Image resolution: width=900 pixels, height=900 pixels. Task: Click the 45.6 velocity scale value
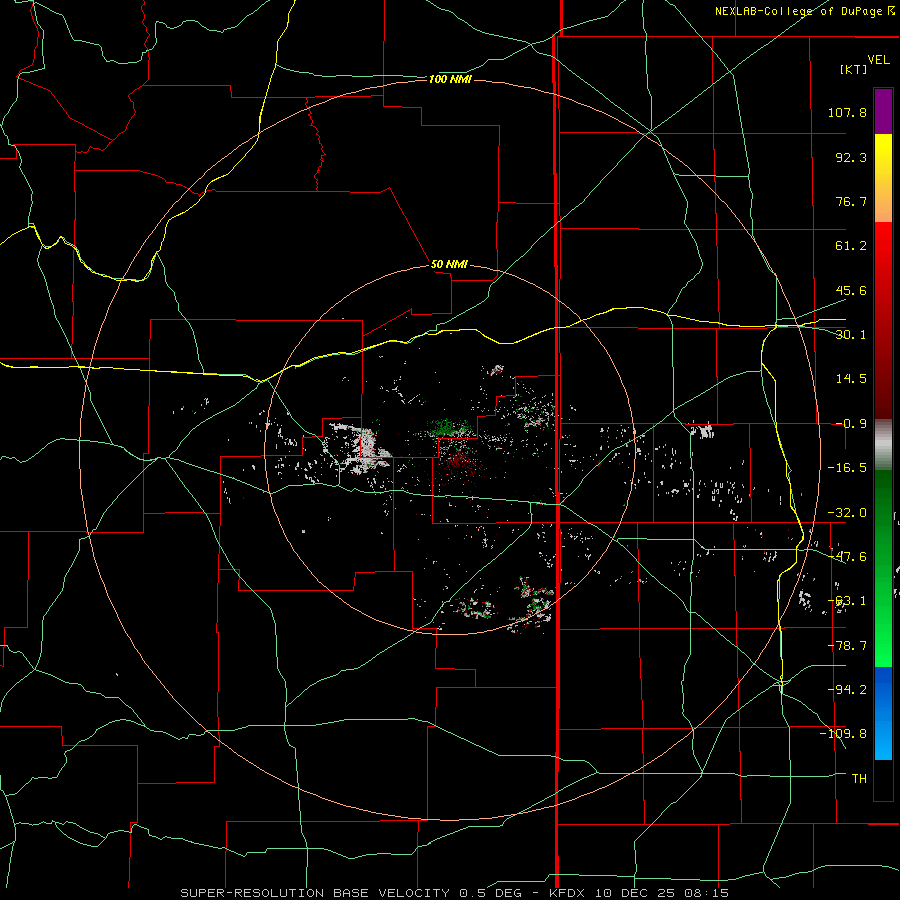851,290
